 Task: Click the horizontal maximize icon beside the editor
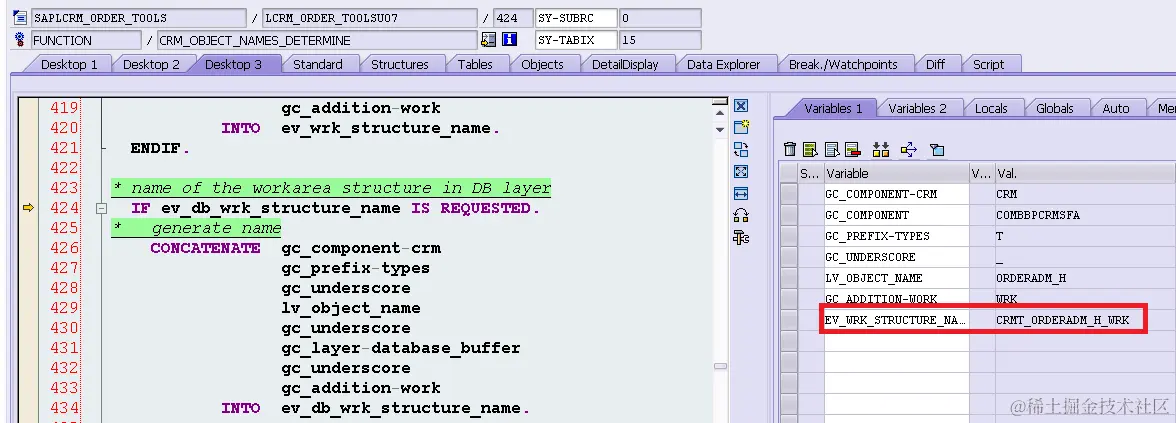(x=741, y=194)
